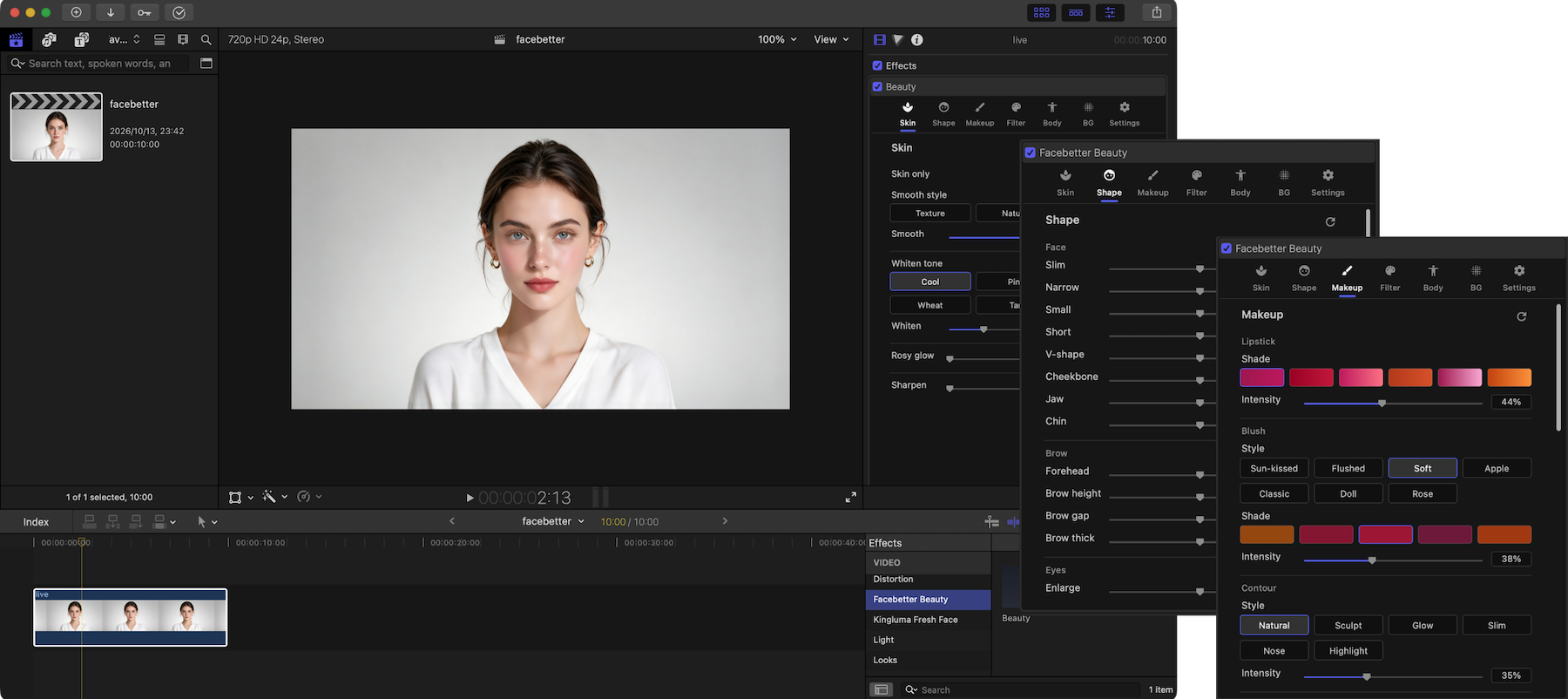This screenshot has height=699, width=1568.
Task: Show the info inspector icon
Action: (x=917, y=39)
